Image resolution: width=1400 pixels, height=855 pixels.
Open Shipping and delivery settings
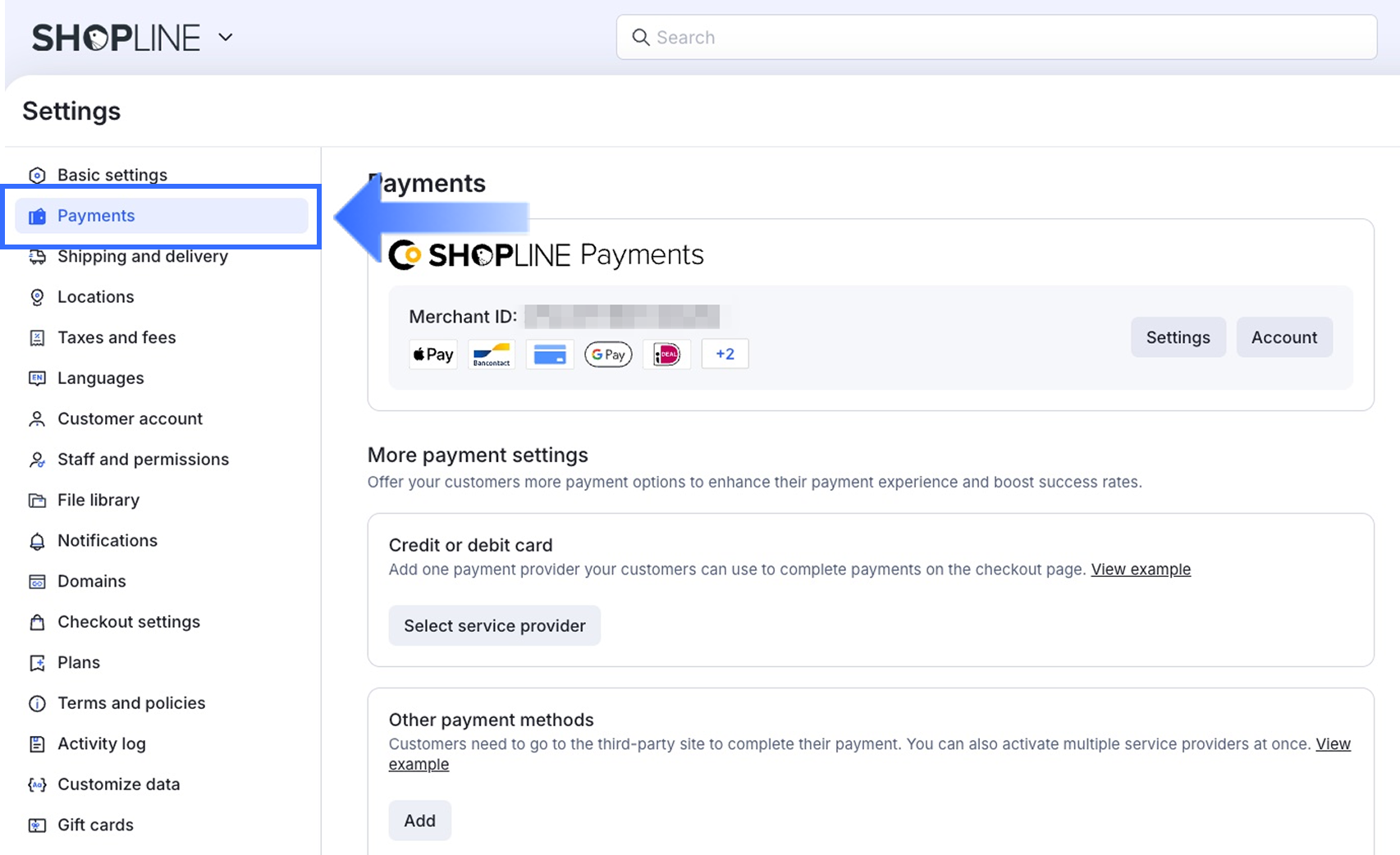(x=143, y=257)
